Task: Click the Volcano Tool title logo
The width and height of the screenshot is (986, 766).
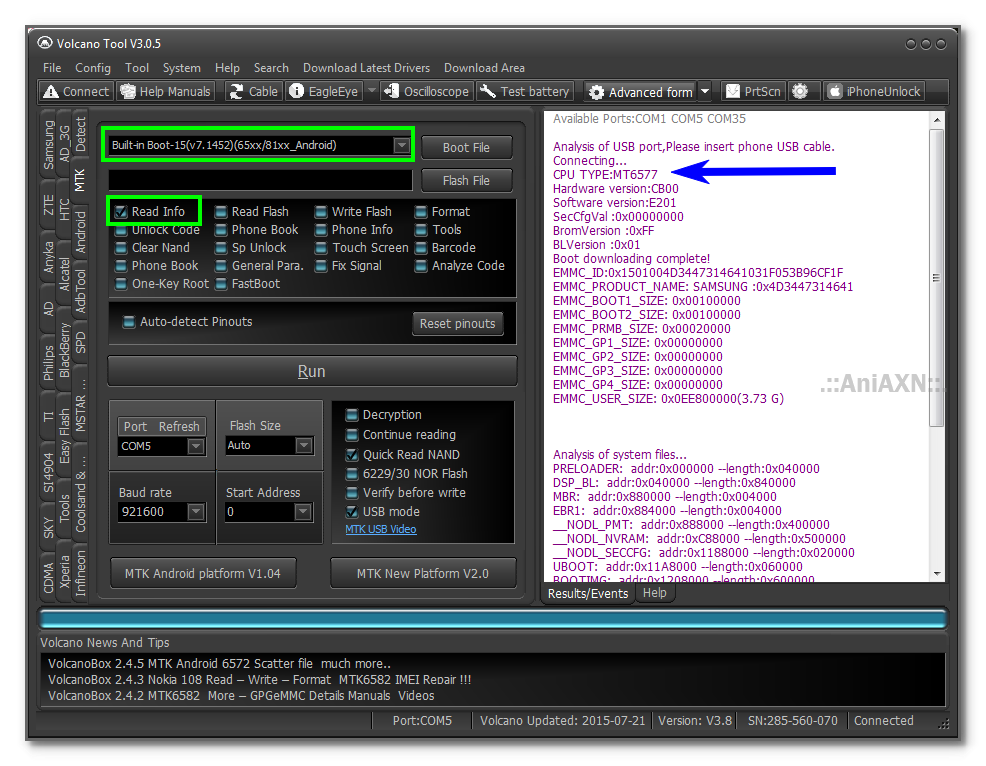Action: [x=45, y=43]
